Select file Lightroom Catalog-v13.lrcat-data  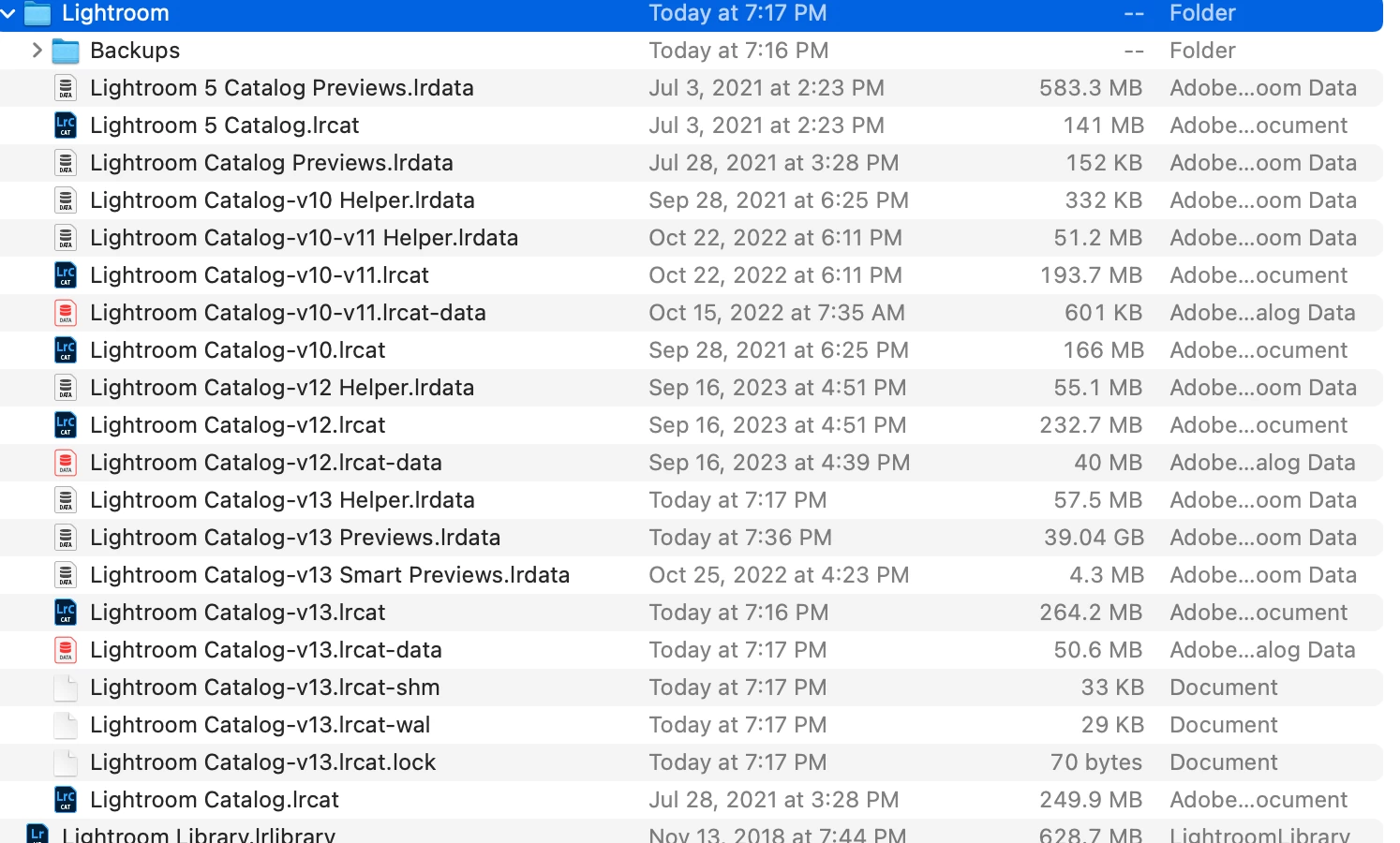pos(266,650)
